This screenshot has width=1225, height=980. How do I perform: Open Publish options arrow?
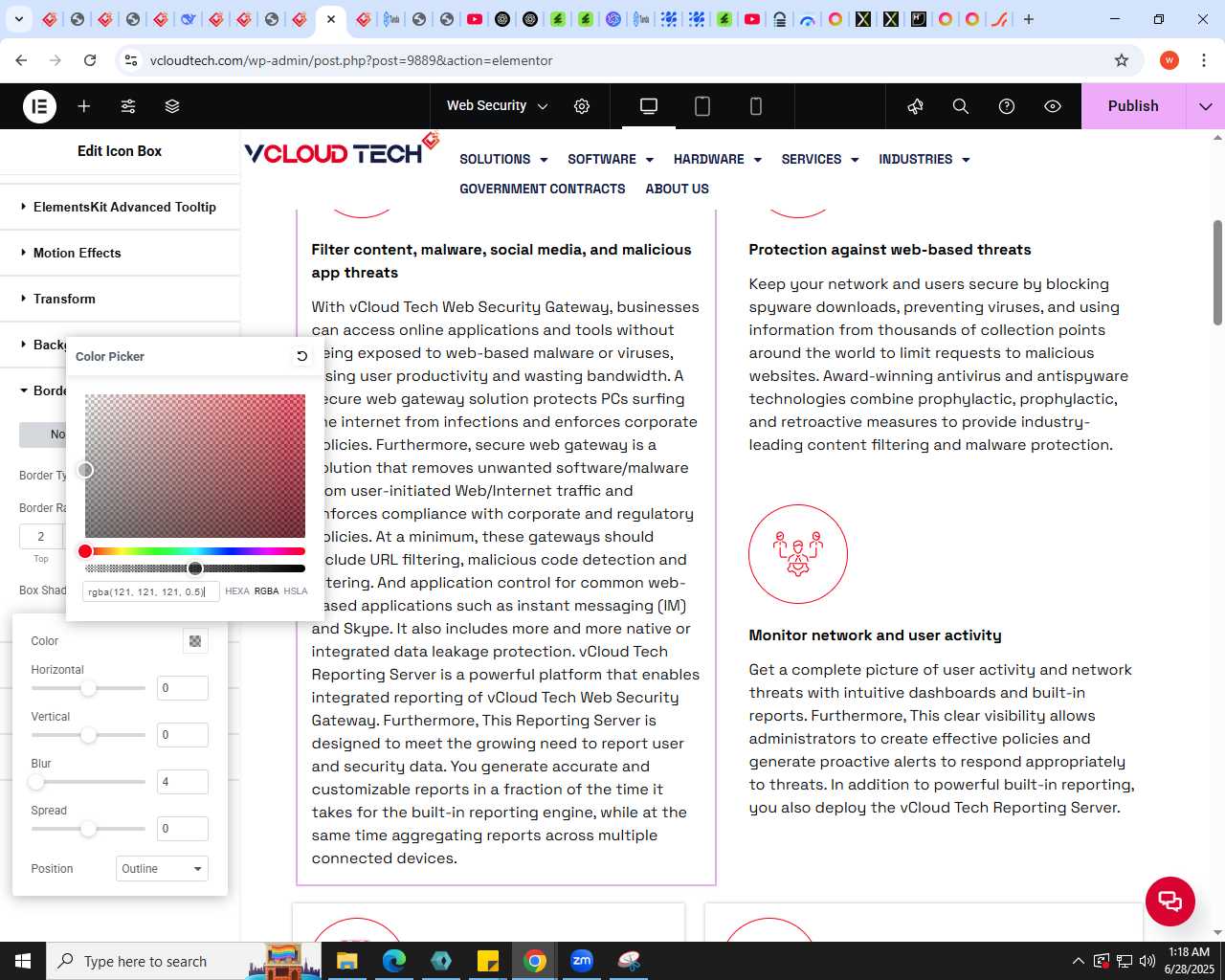(x=1206, y=106)
